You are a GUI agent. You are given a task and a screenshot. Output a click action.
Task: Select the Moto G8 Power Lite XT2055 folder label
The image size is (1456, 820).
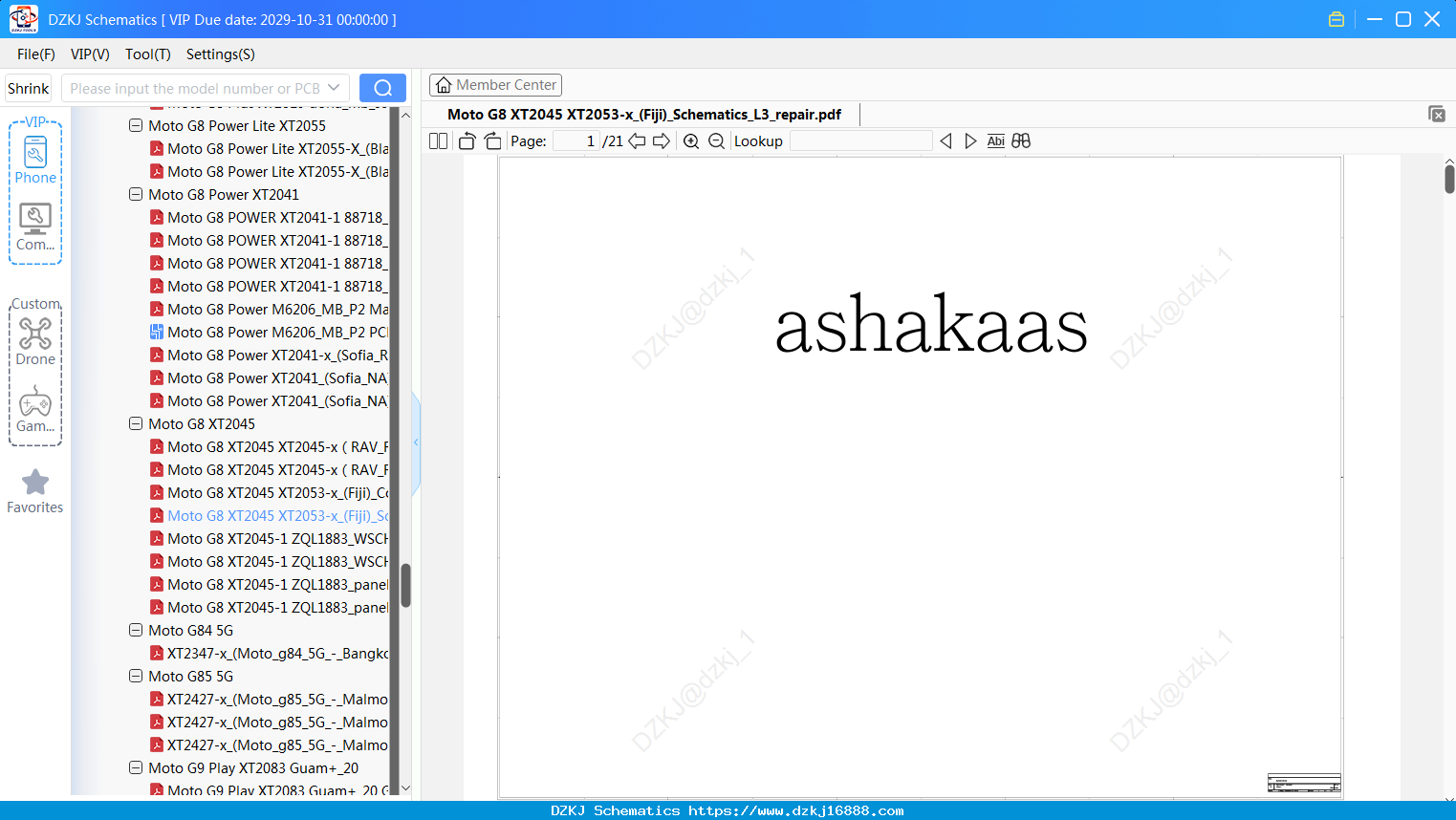tap(237, 125)
